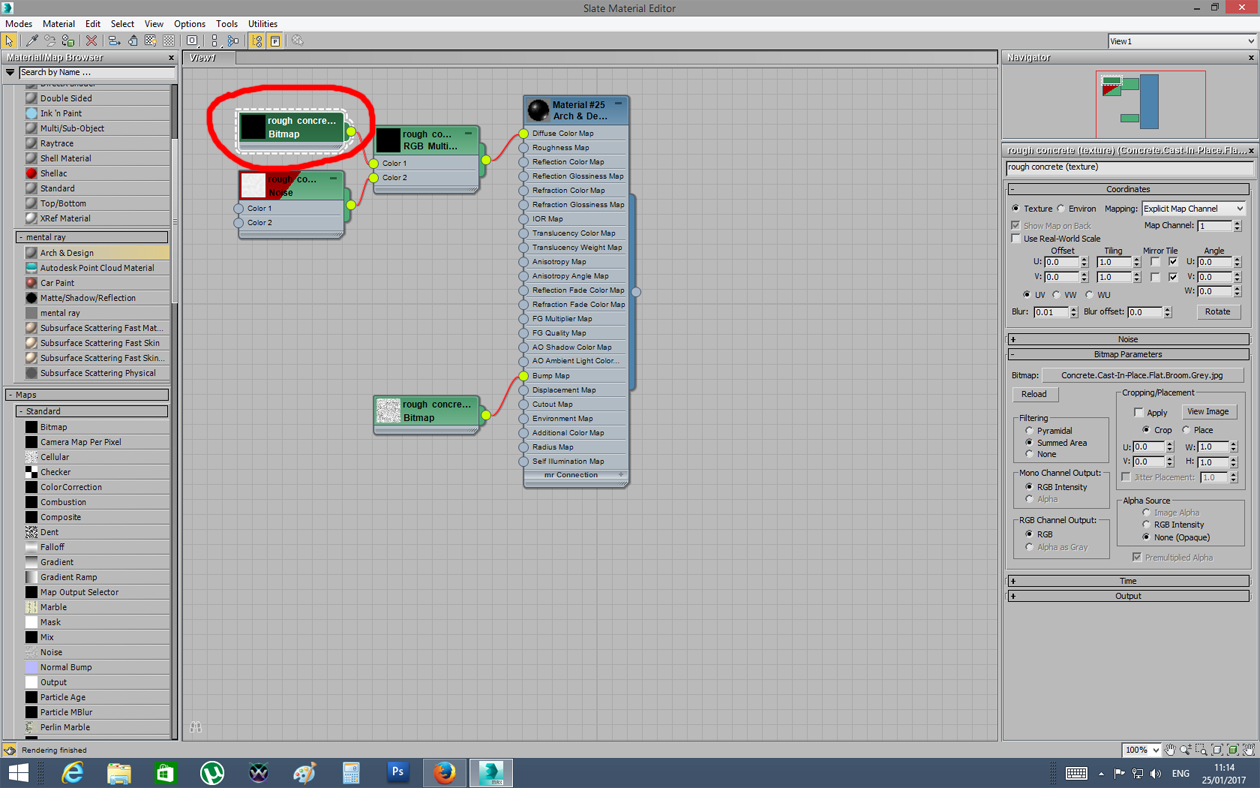Click the Blur value spinner arrows
1260x788 pixels.
pos(1073,312)
